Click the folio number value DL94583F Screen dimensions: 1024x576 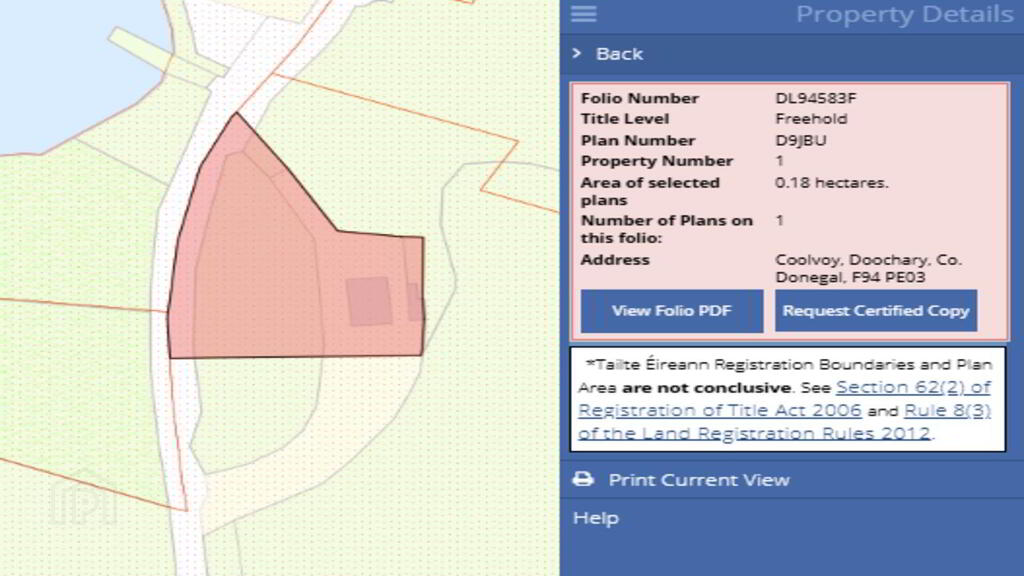(x=816, y=98)
